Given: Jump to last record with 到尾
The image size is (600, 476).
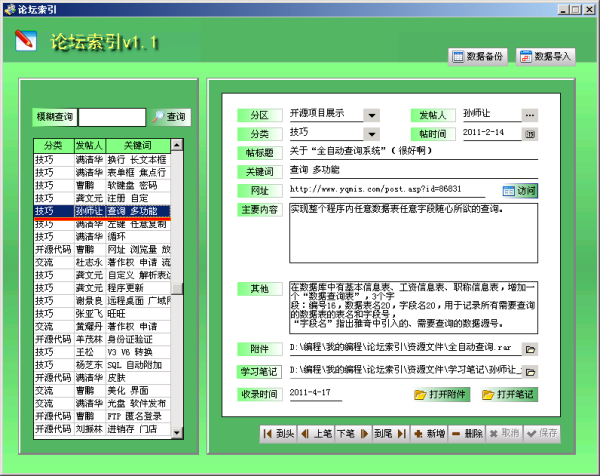Looking at the screenshot, I should (x=391, y=434).
